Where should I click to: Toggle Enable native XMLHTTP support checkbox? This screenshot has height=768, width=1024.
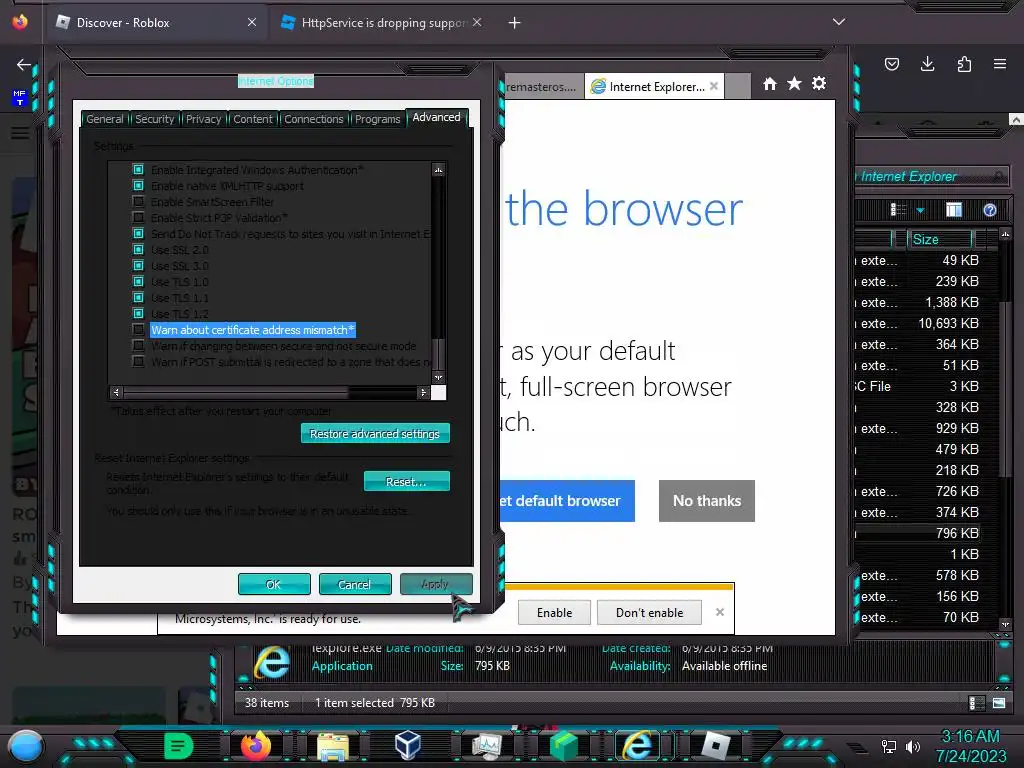(138, 185)
